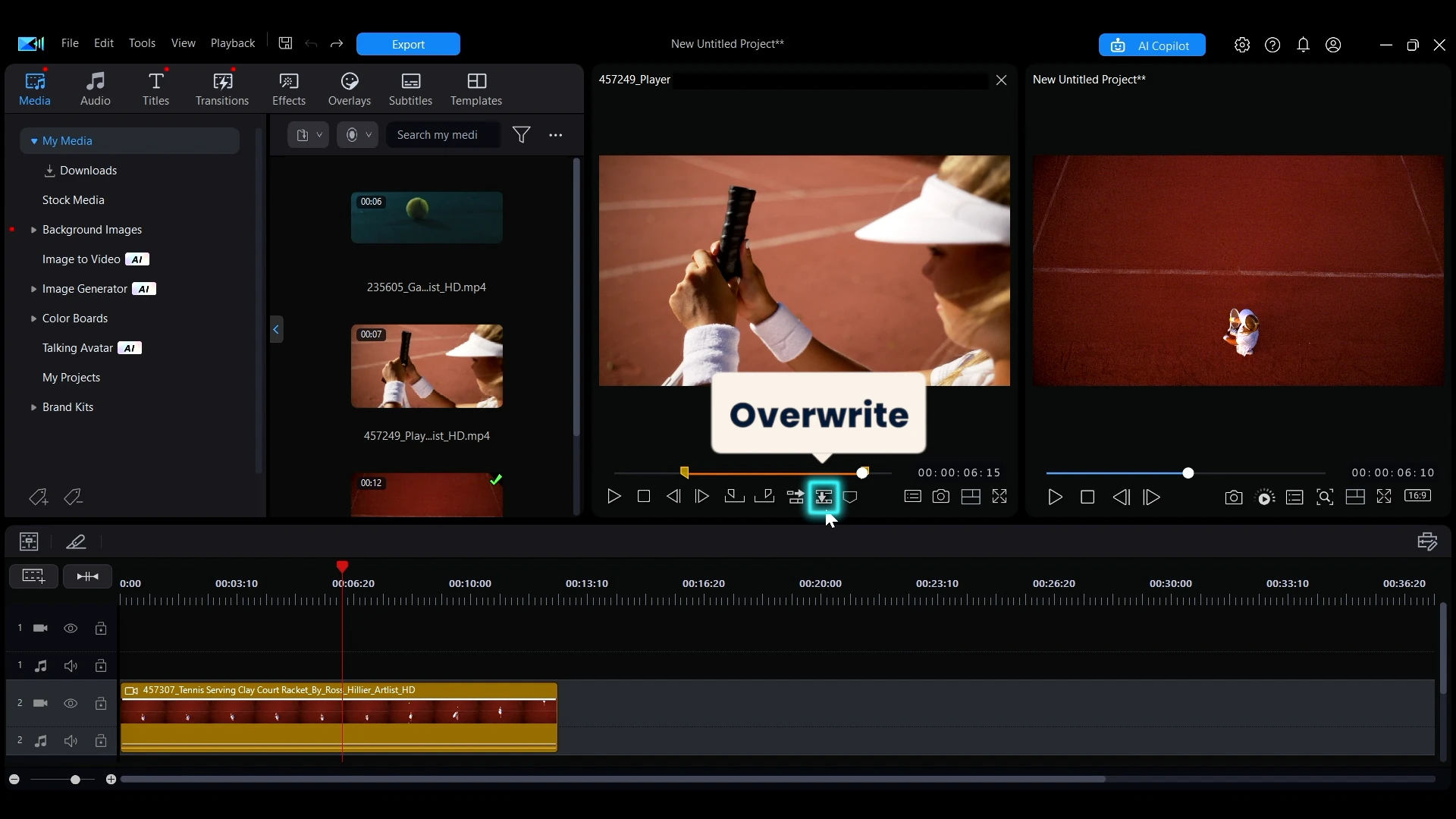Open the Tools menu

142,43
